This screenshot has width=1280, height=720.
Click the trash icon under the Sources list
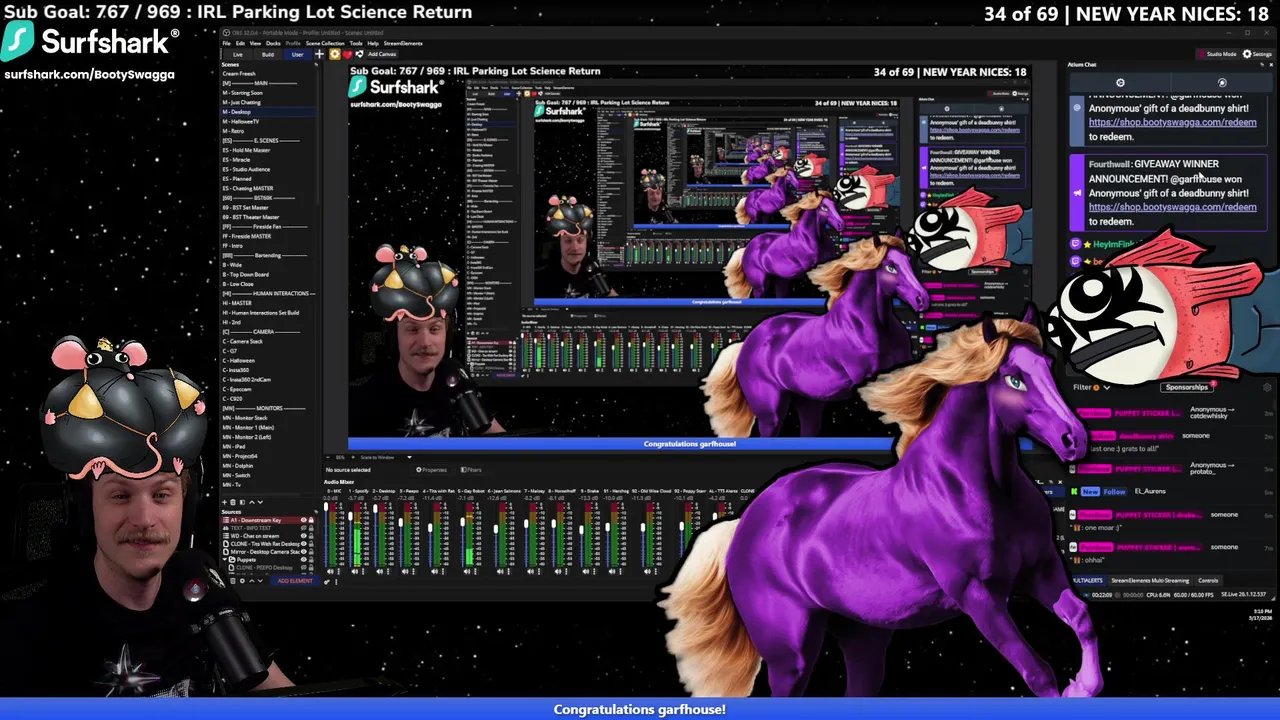tap(233, 581)
